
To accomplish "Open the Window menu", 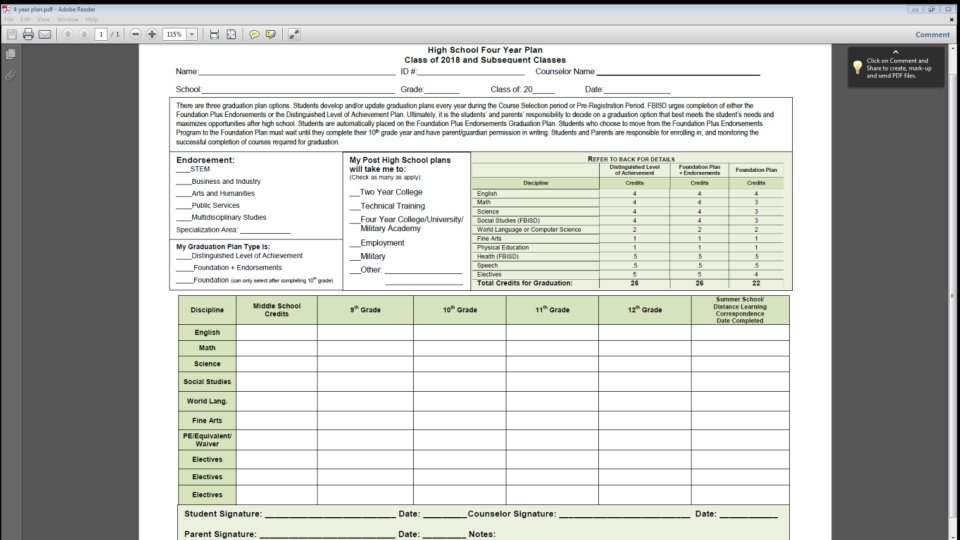I will point(67,20).
